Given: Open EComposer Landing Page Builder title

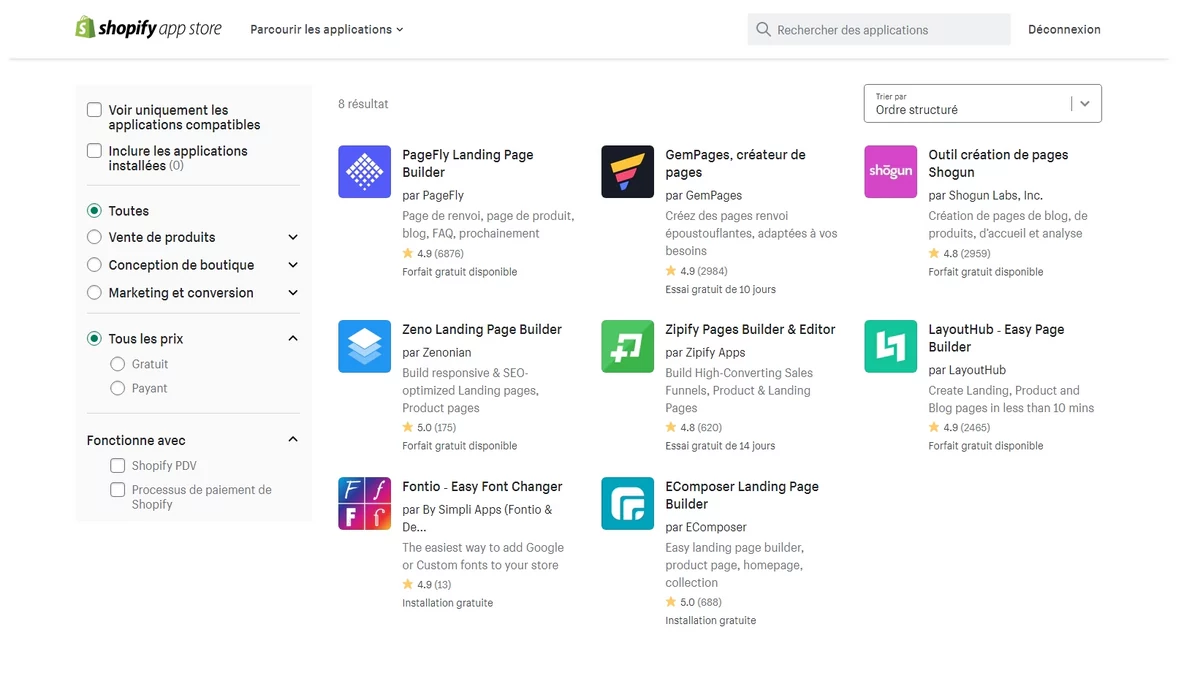Looking at the screenshot, I should click(x=742, y=495).
